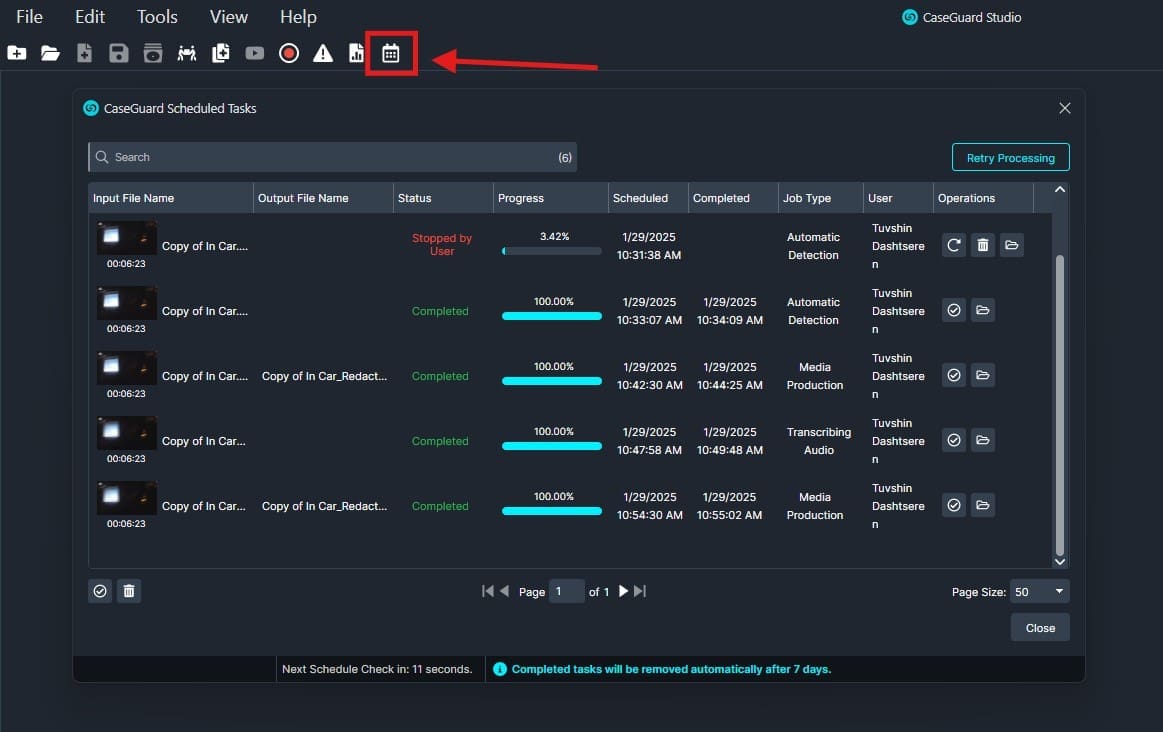
Task: Click the open folder toolbar icon
Action: point(50,54)
